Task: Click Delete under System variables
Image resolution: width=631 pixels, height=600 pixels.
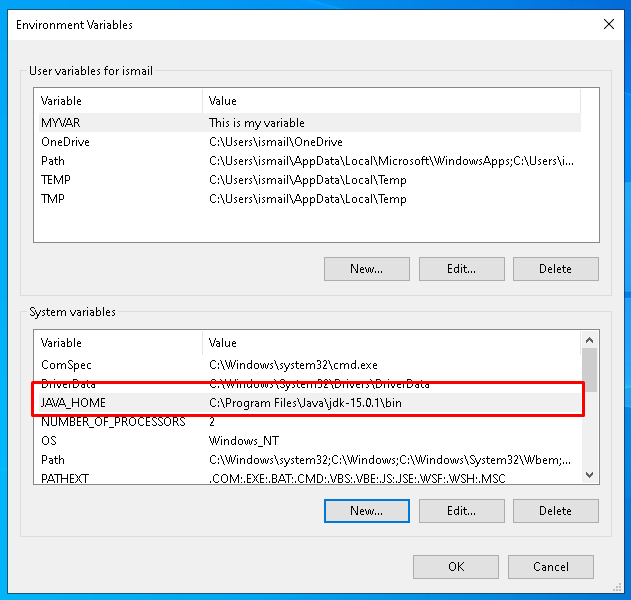Action: [555, 511]
